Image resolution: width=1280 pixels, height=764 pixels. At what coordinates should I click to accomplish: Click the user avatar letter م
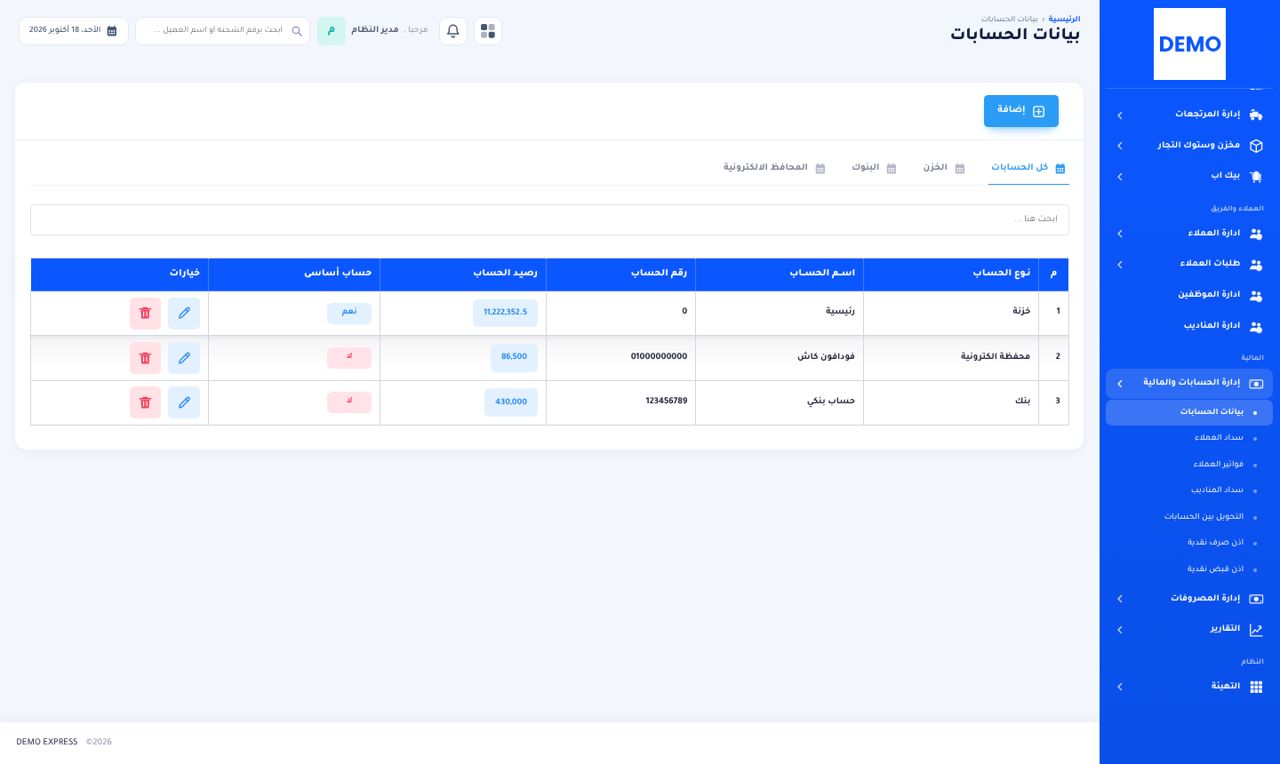[331, 31]
